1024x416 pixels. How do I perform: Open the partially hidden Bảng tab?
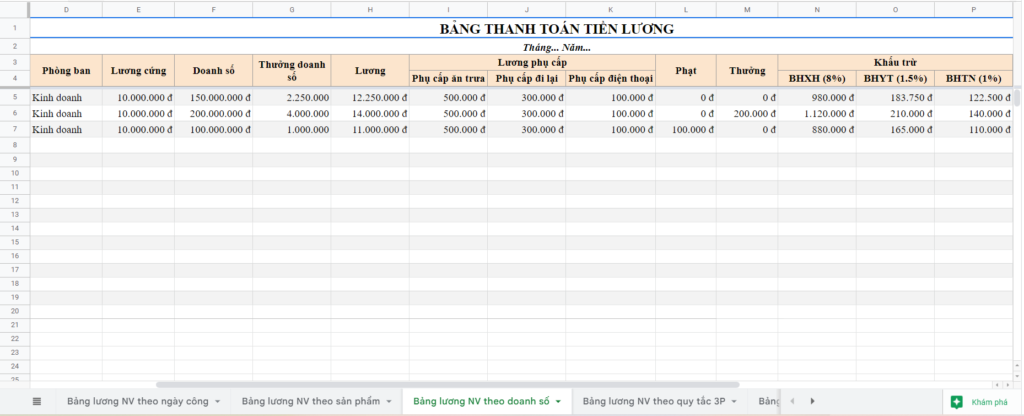click(x=769, y=401)
